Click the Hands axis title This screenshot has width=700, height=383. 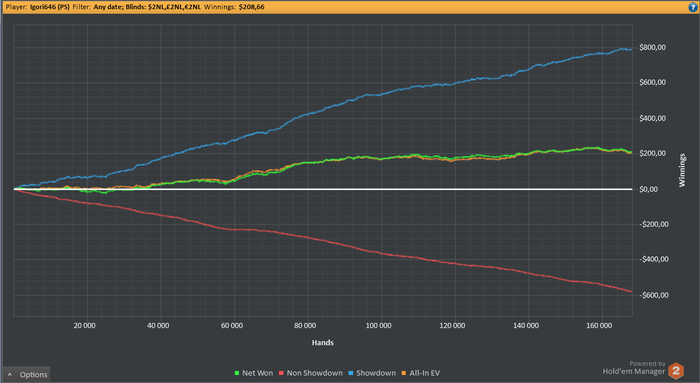pos(323,342)
